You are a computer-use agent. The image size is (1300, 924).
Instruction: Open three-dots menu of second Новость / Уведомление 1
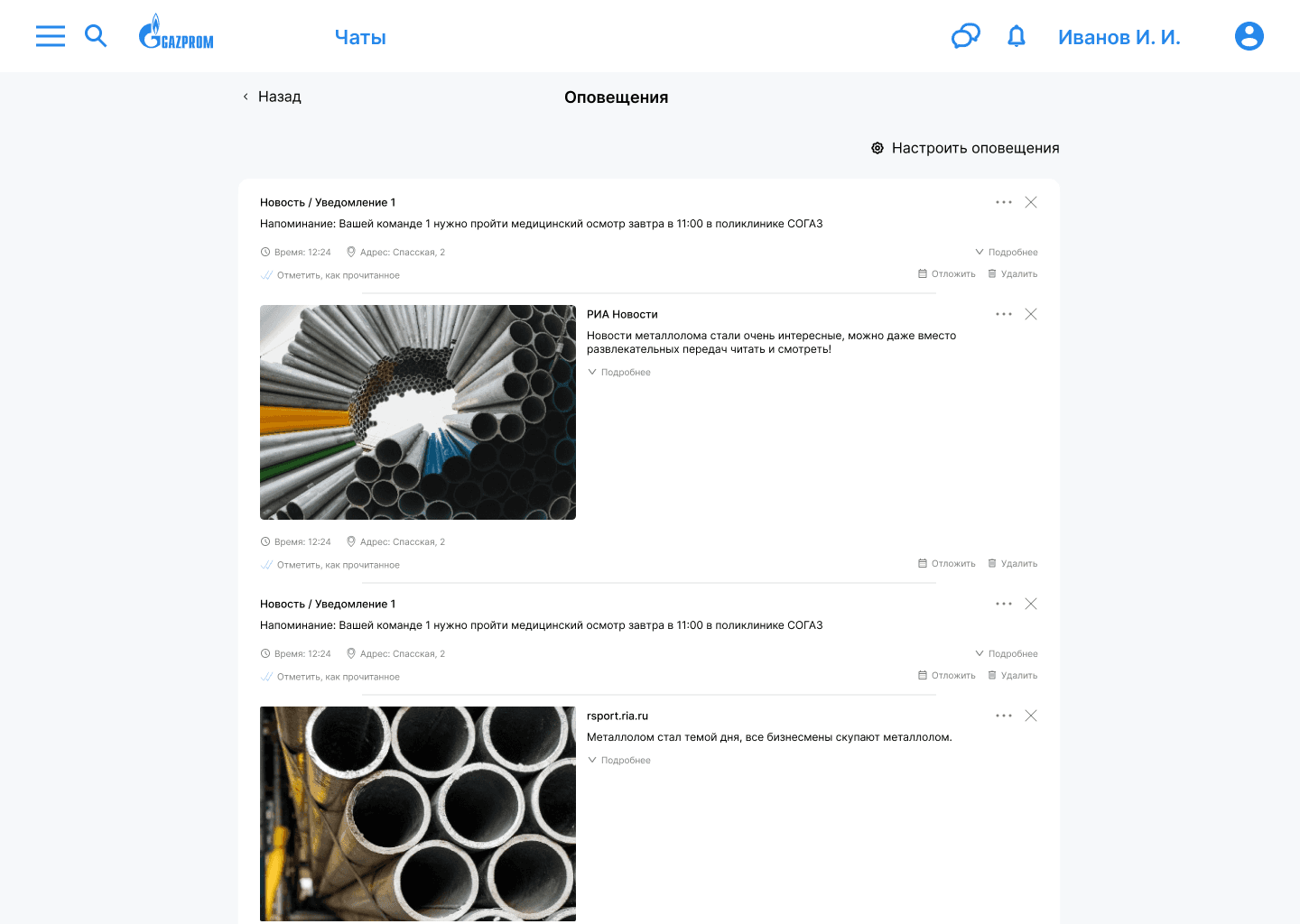[1004, 604]
